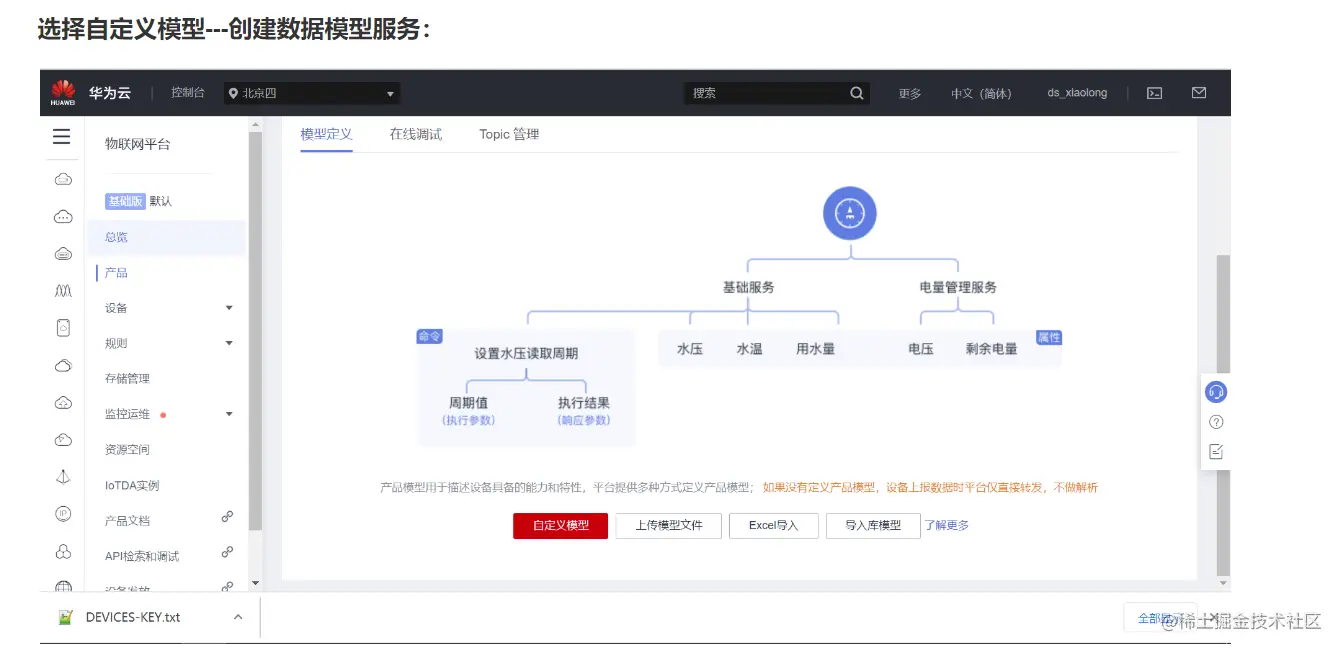Click the plain cloud outline rail icon
The width and height of the screenshot is (1341, 651).
point(63,366)
